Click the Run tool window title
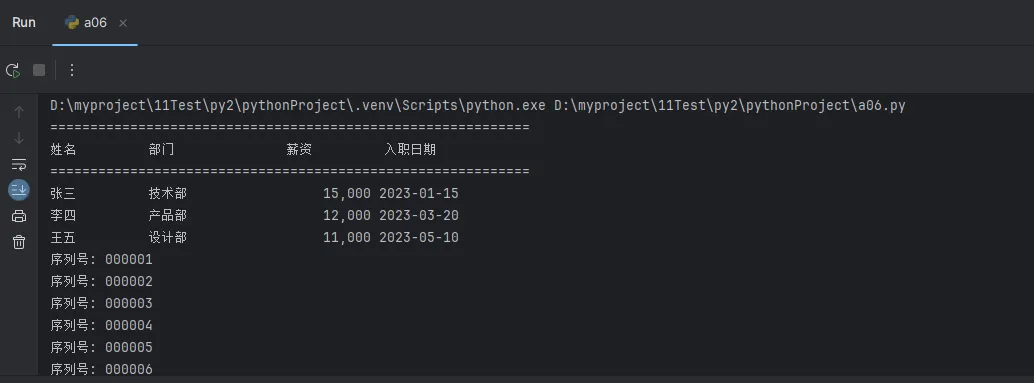 [x=24, y=22]
